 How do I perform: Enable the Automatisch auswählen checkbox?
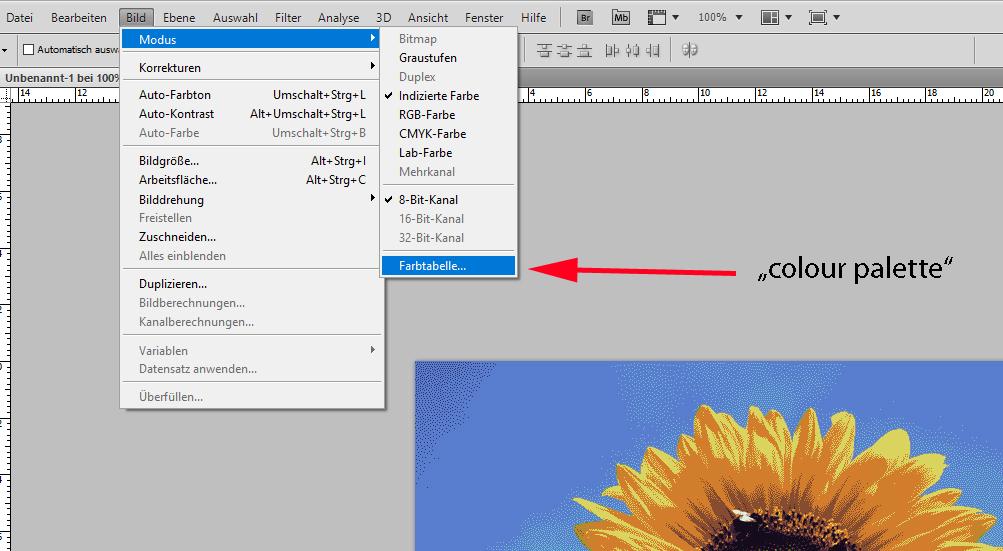(28, 49)
